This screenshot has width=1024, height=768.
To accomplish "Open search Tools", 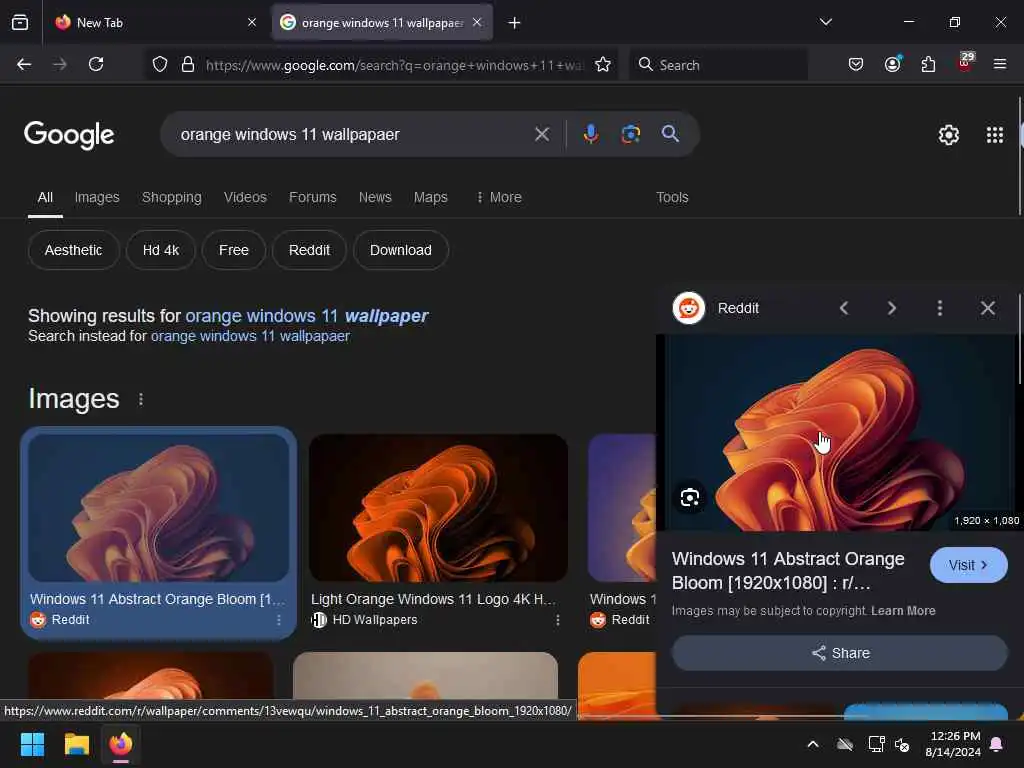I will tap(672, 197).
